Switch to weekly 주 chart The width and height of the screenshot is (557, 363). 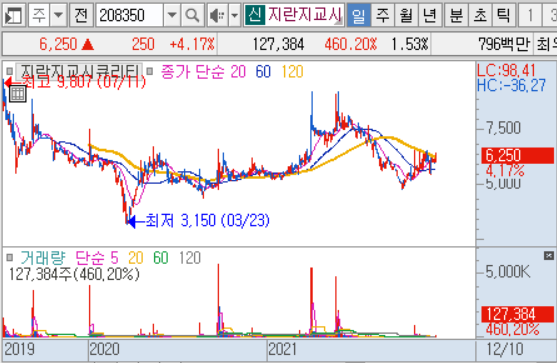tap(382, 15)
